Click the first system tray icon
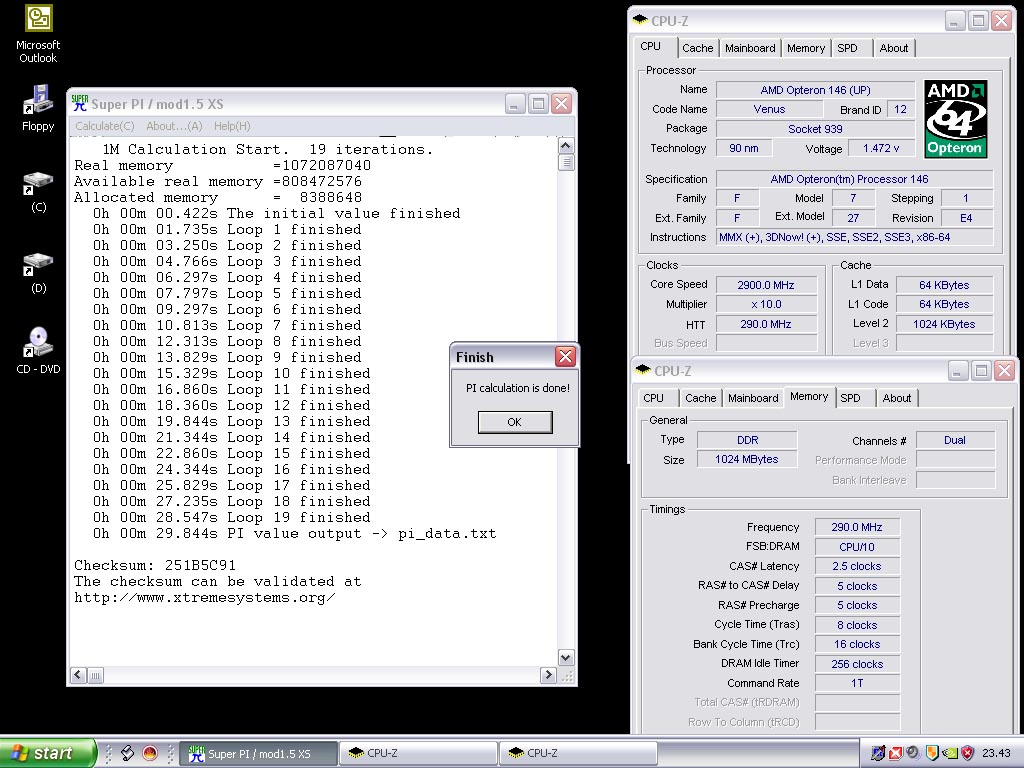 click(878, 753)
